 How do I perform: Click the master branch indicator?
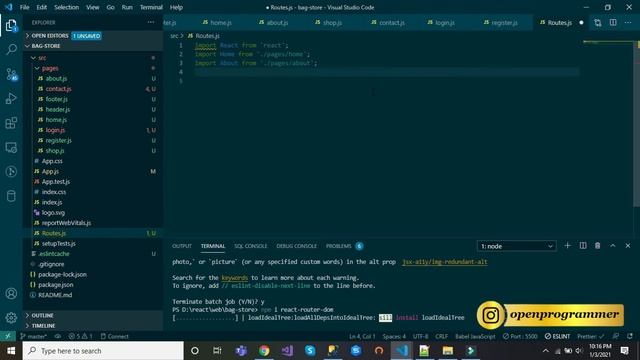click(33, 336)
